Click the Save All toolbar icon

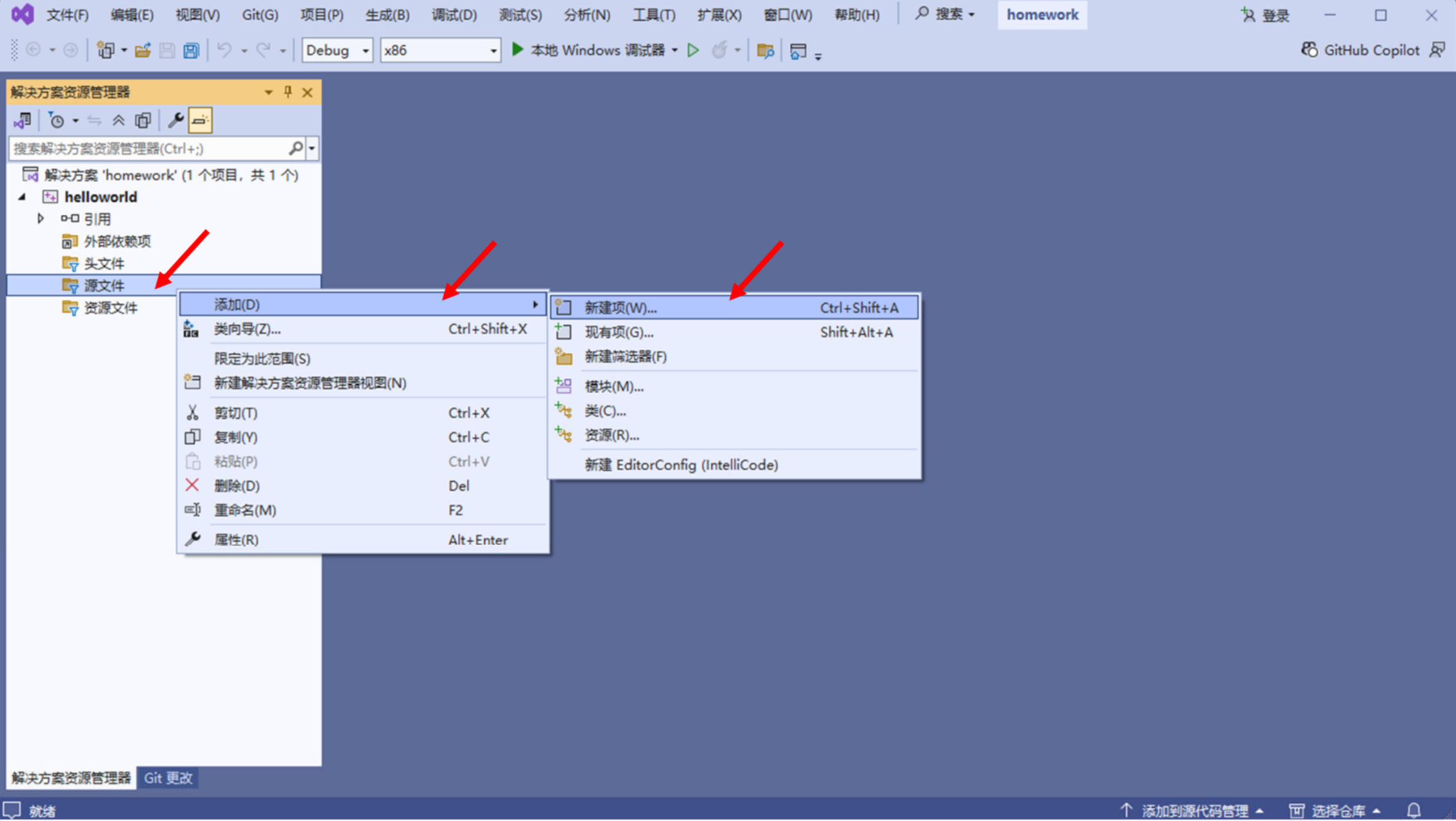(191, 50)
